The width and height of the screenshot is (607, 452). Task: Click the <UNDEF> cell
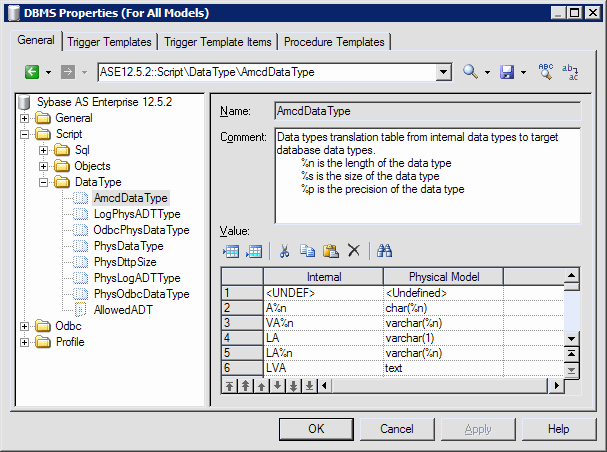click(x=324, y=293)
